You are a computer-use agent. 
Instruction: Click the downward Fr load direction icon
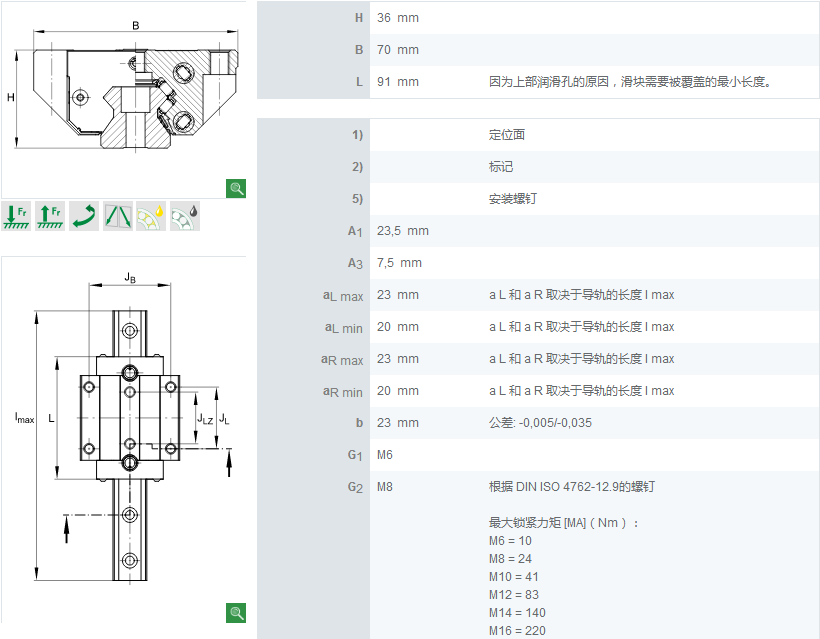[16, 216]
